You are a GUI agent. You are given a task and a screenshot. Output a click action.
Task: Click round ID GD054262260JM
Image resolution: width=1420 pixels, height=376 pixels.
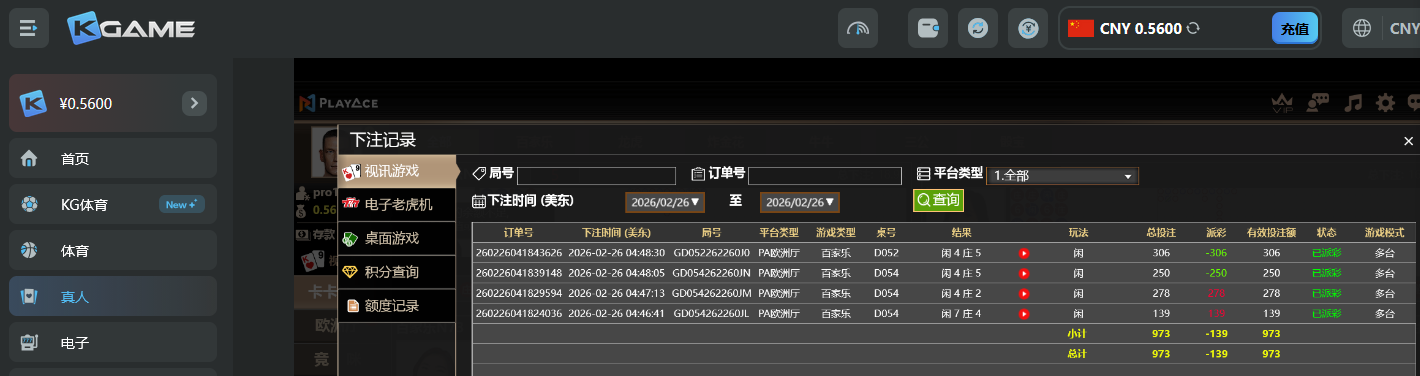click(711, 293)
